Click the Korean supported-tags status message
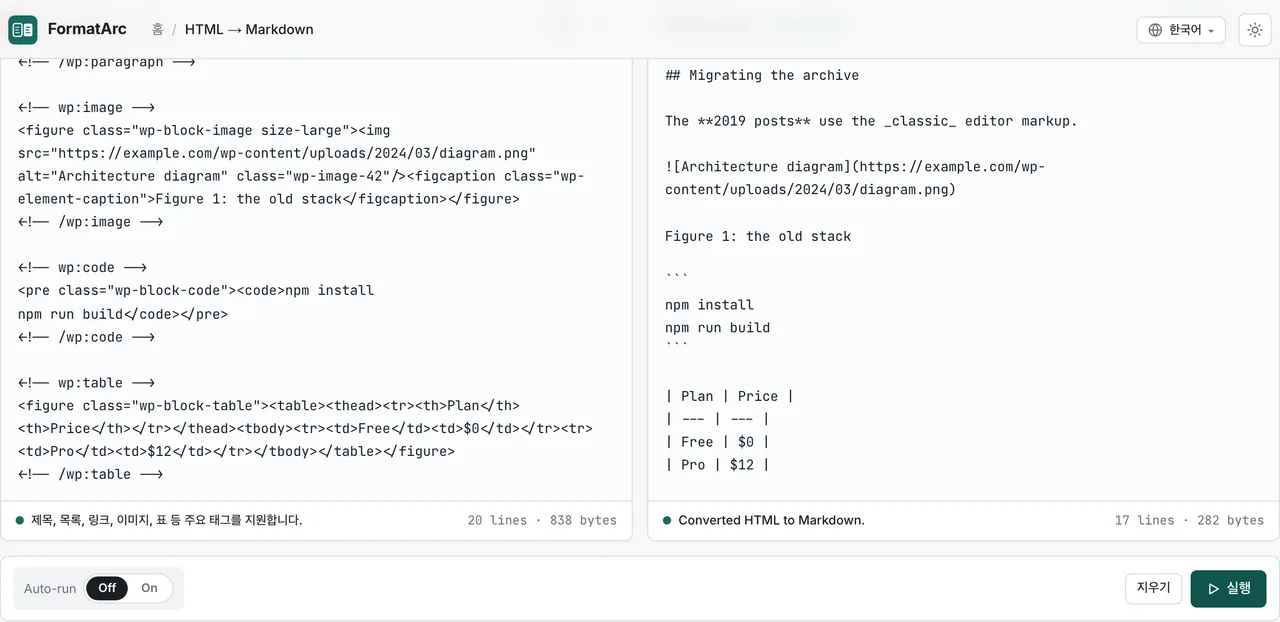 (x=166, y=520)
